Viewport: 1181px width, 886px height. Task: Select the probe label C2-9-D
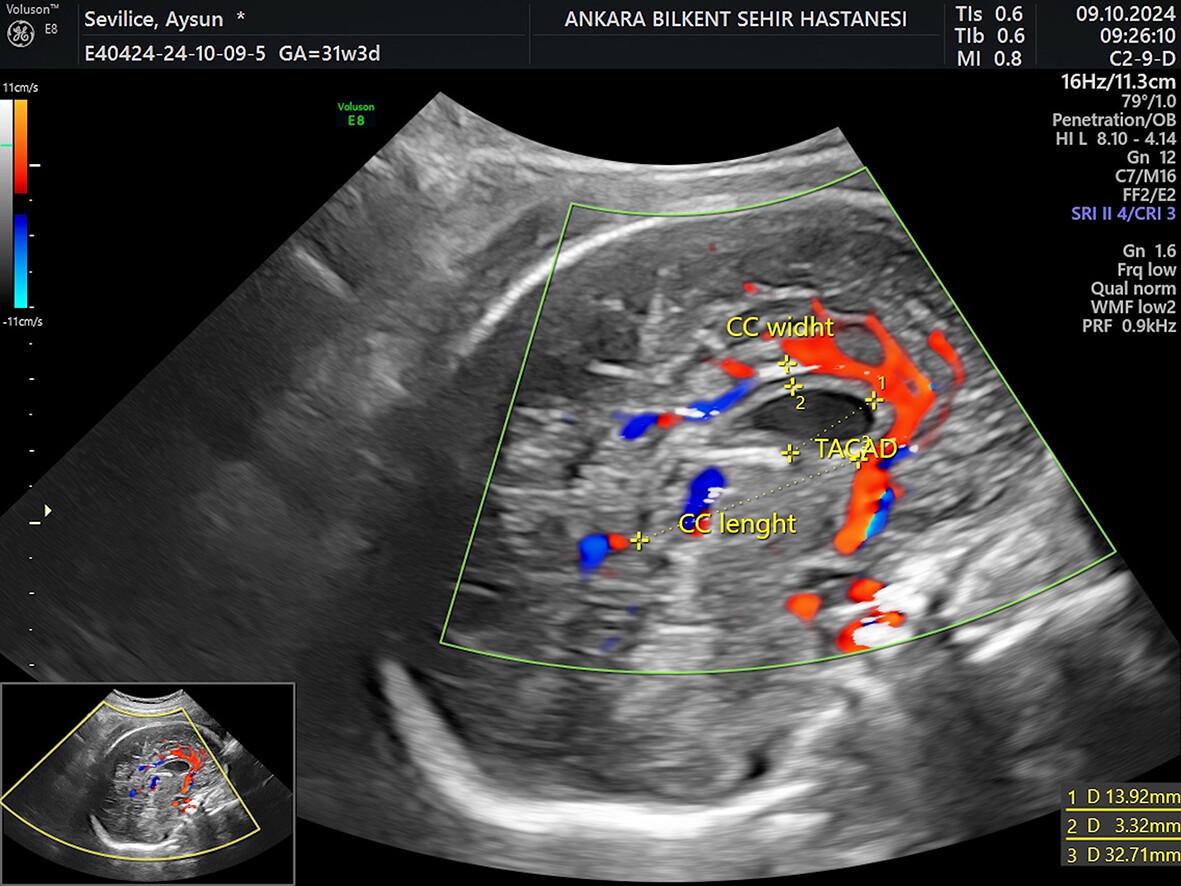pos(1142,58)
